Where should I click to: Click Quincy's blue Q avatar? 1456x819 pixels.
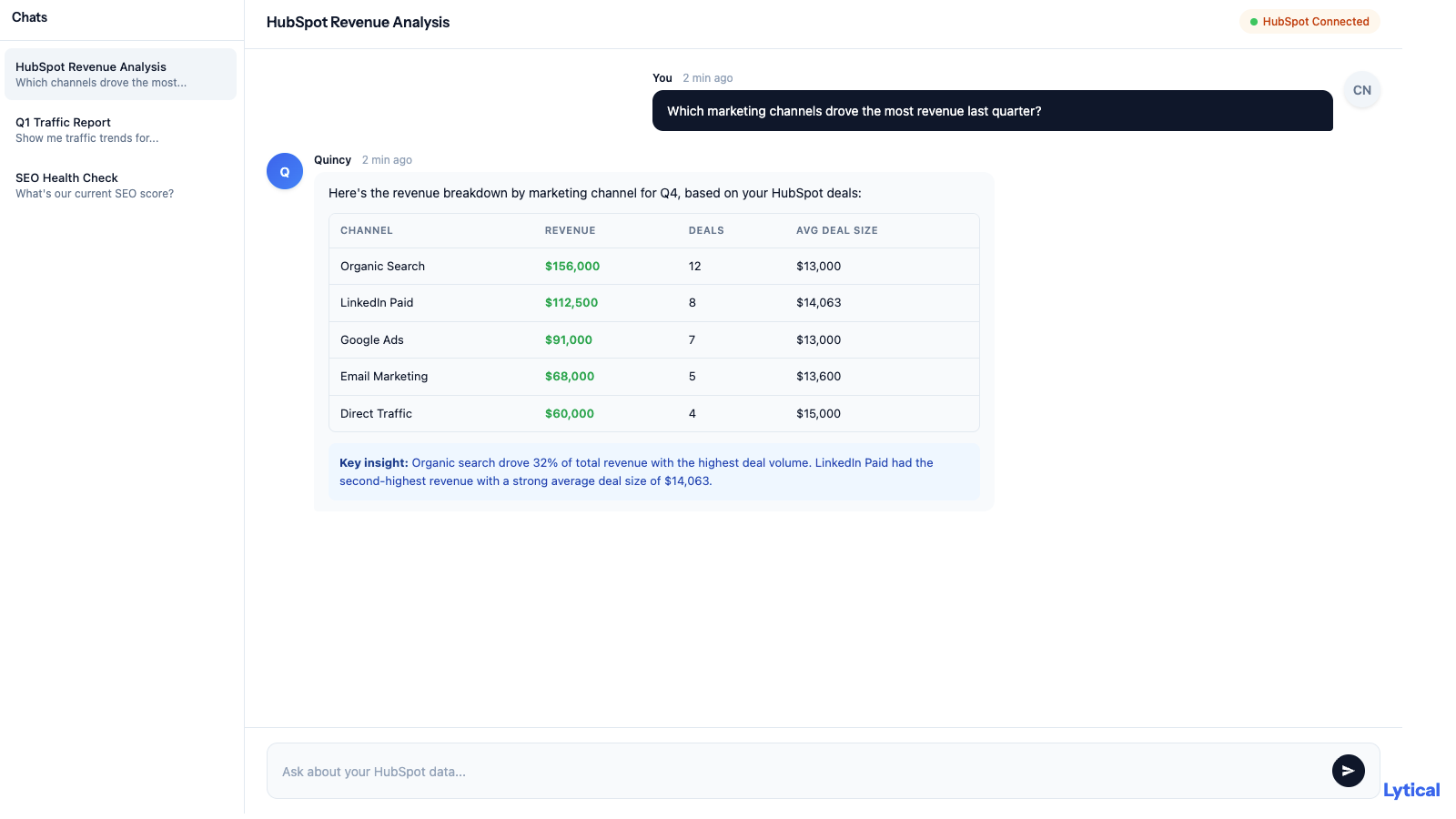click(285, 171)
